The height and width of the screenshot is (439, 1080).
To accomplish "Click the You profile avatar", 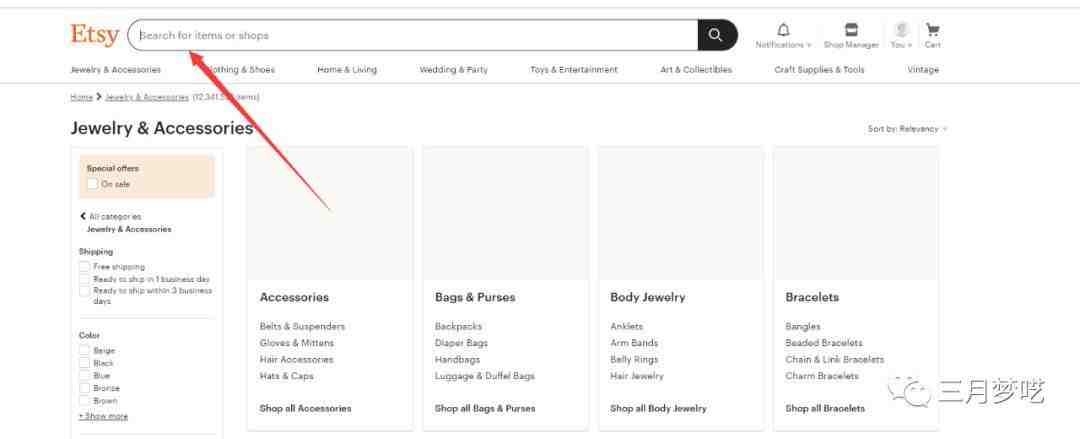I will [x=901, y=30].
